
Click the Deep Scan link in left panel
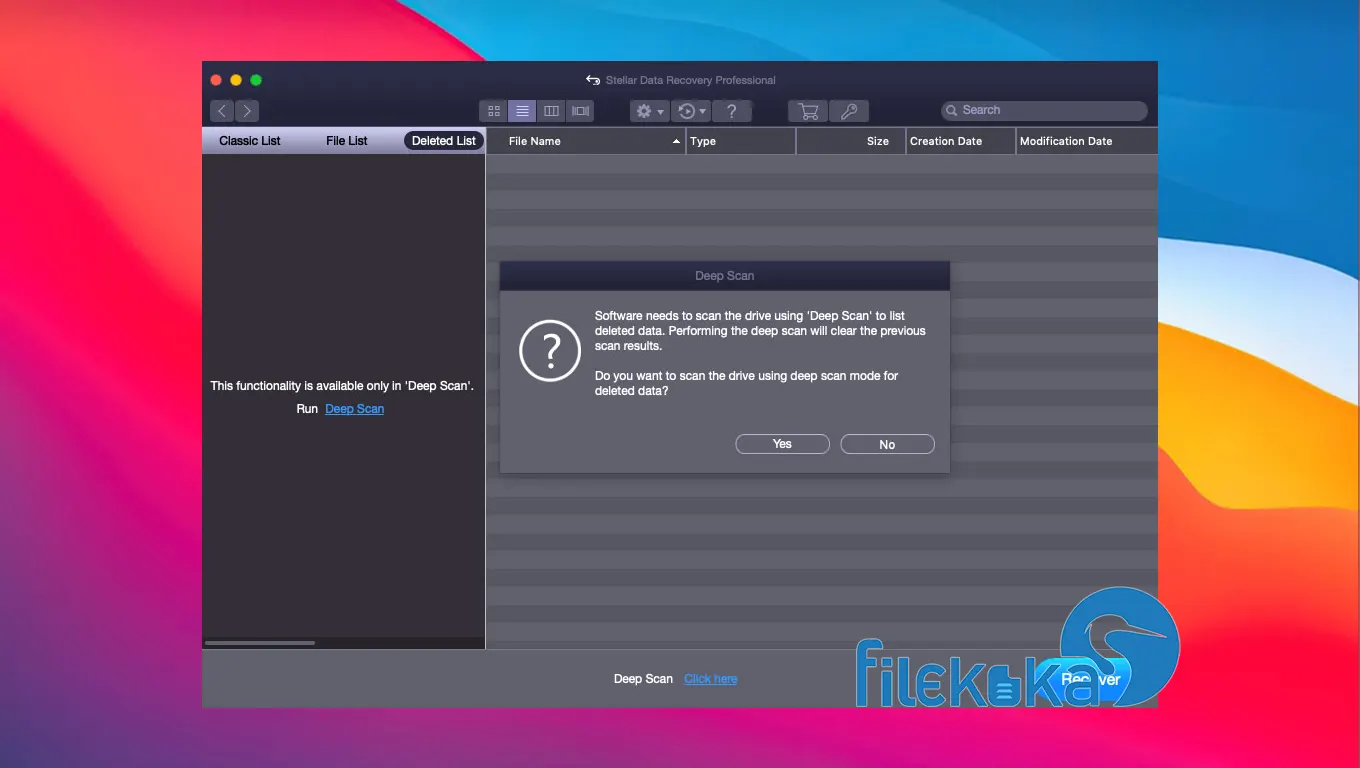(x=354, y=409)
